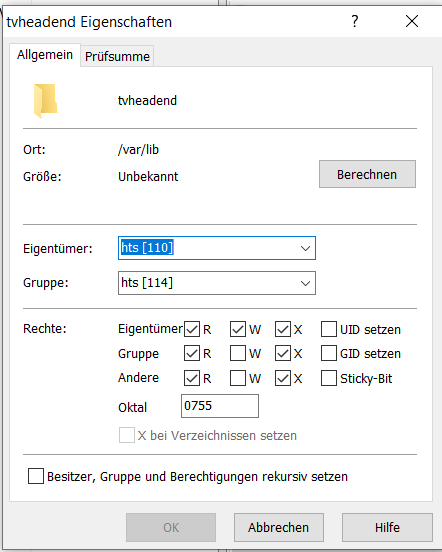Switch to the Prüfsumme tab

click(117, 56)
